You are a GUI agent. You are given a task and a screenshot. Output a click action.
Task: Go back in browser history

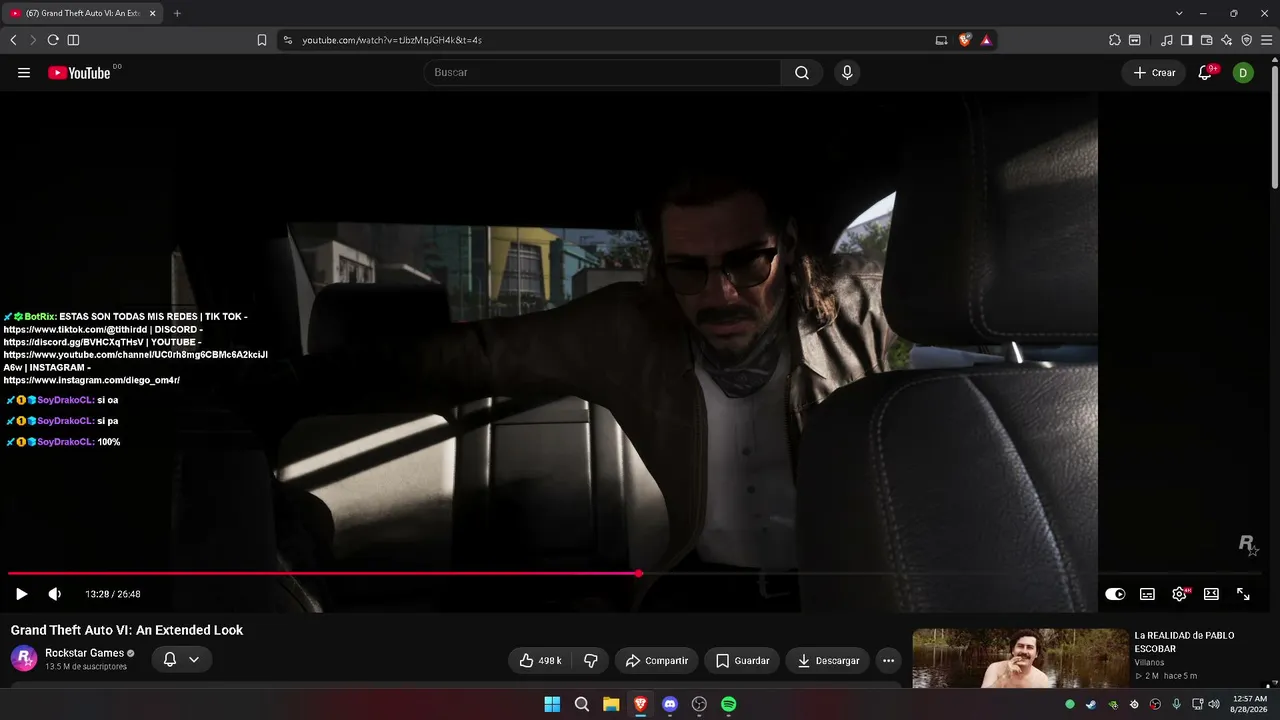point(13,40)
